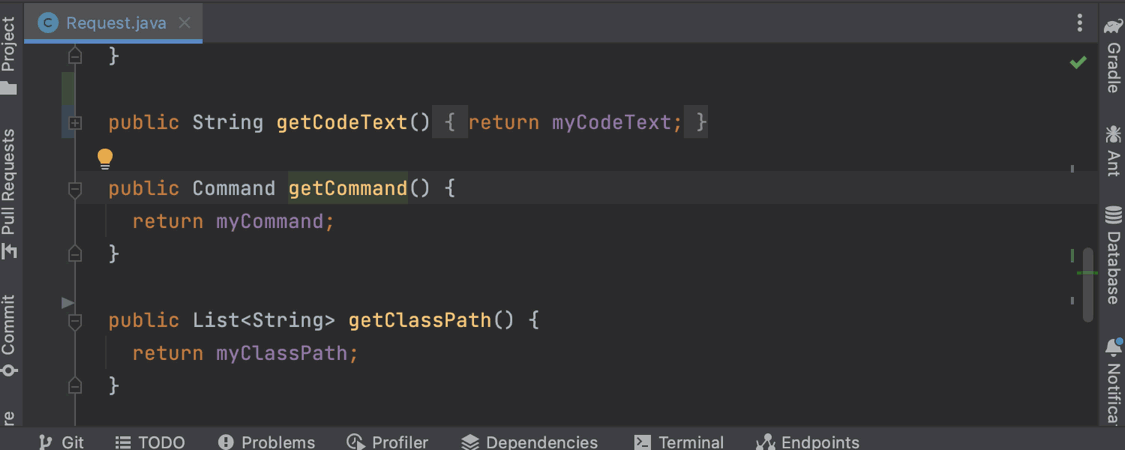Open the Ant tool window
The width and height of the screenshot is (1125, 450).
[1112, 150]
